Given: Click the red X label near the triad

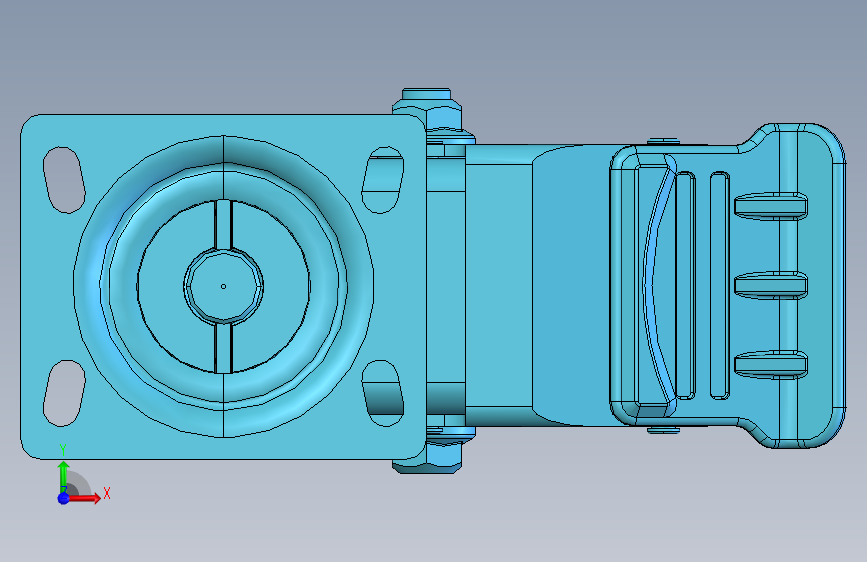Looking at the screenshot, I should [107, 493].
